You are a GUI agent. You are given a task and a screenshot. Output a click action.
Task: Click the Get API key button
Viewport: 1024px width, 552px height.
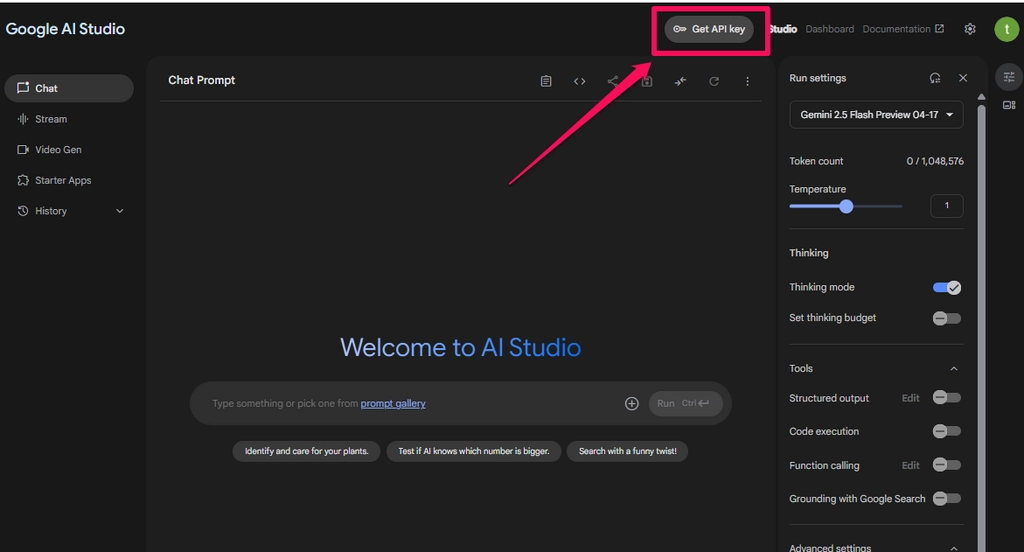click(x=709, y=29)
